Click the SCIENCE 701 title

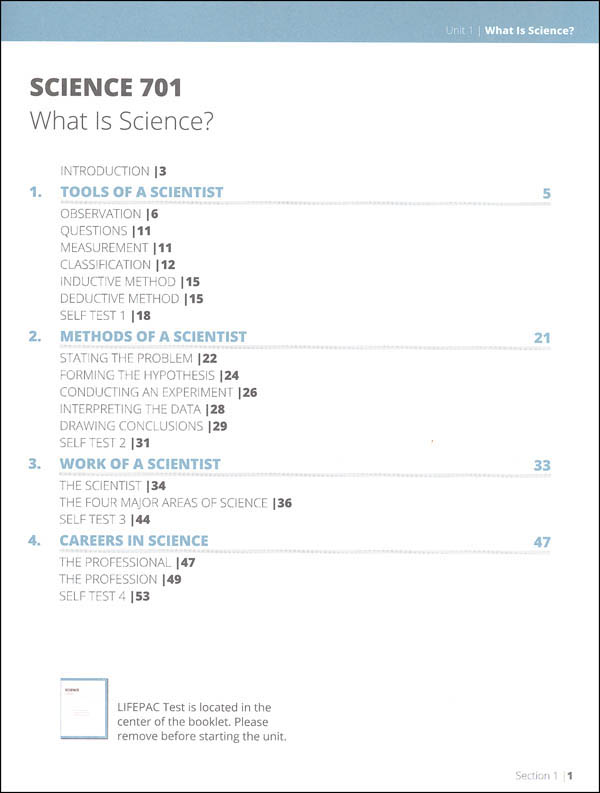(106, 87)
